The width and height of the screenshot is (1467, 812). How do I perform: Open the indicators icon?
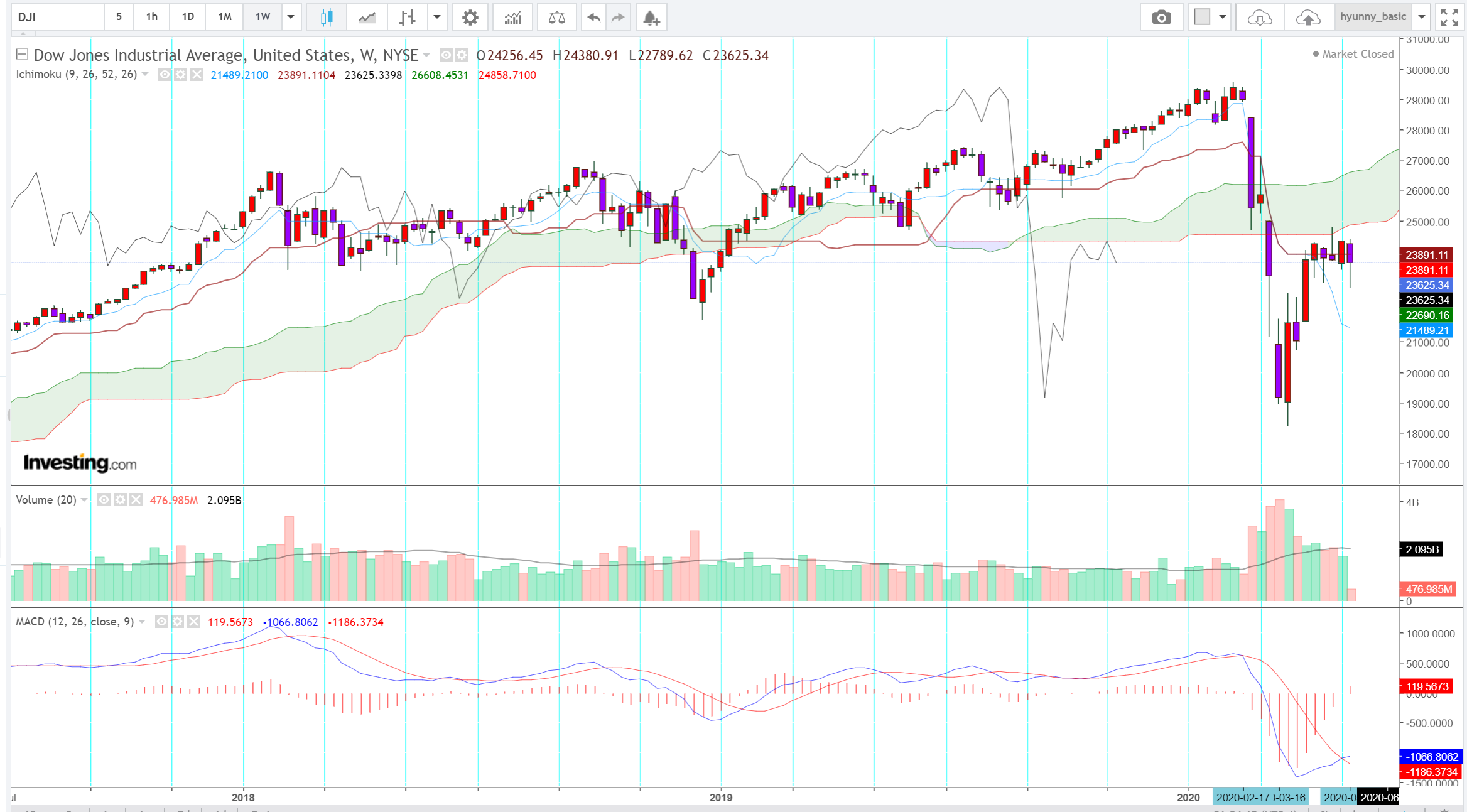tap(512, 17)
